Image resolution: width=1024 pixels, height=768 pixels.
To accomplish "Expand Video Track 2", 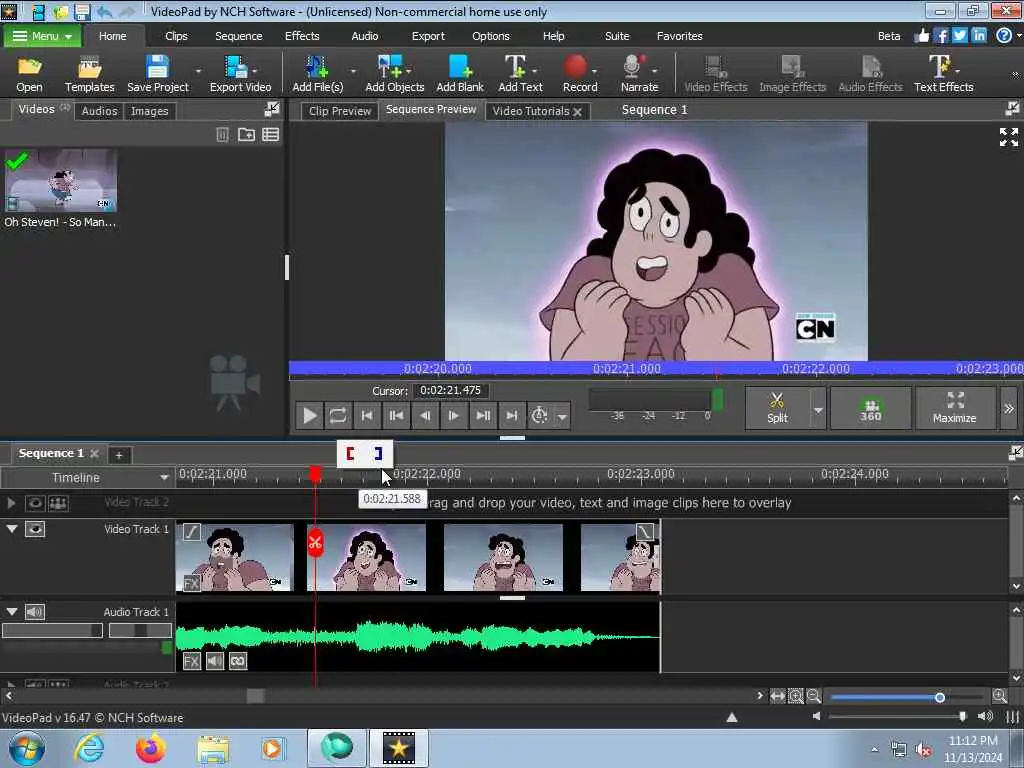I will [11, 503].
